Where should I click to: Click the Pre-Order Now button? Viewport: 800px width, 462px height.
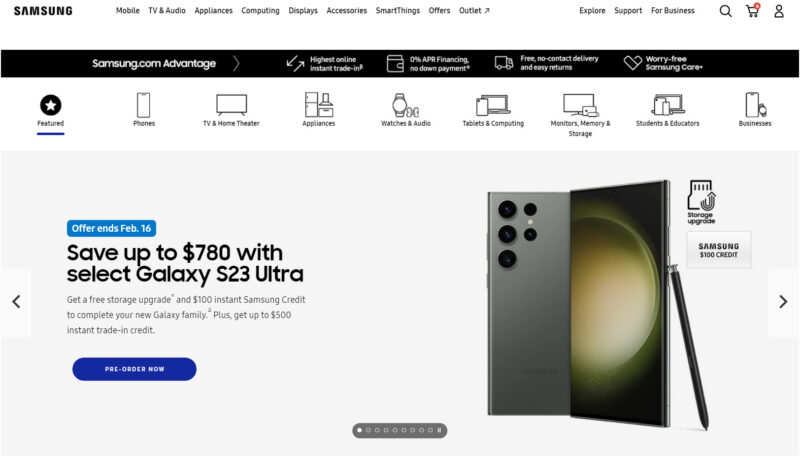(134, 369)
